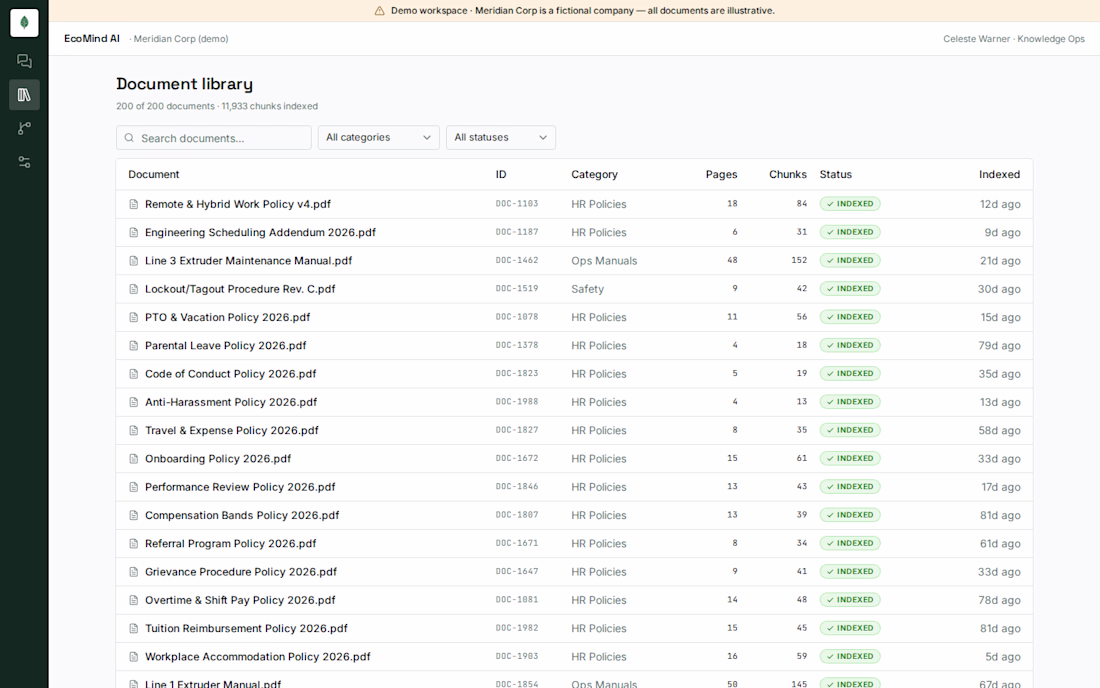Open the git branch pipeline sidebar icon
This screenshot has width=1100, height=688.
[24, 128]
